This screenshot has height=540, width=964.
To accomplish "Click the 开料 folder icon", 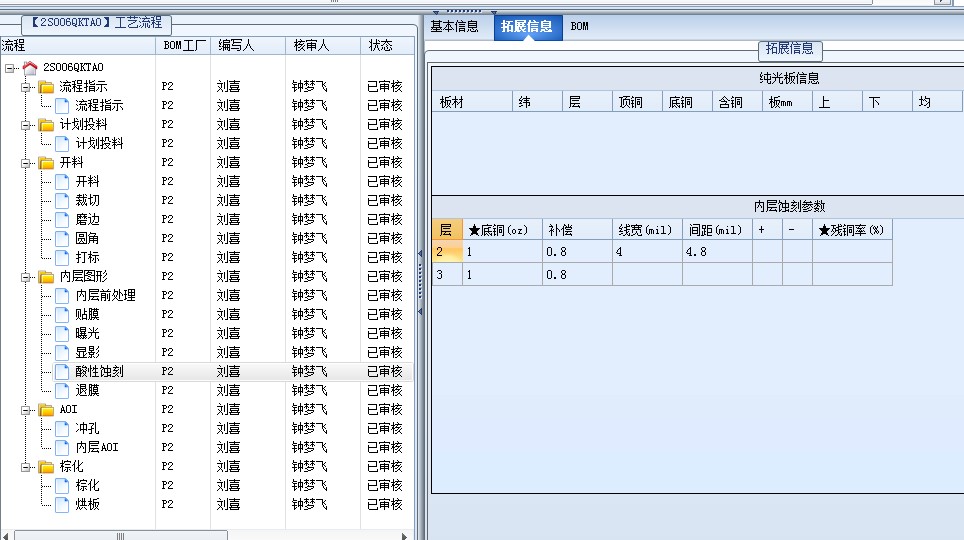I will [46, 163].
